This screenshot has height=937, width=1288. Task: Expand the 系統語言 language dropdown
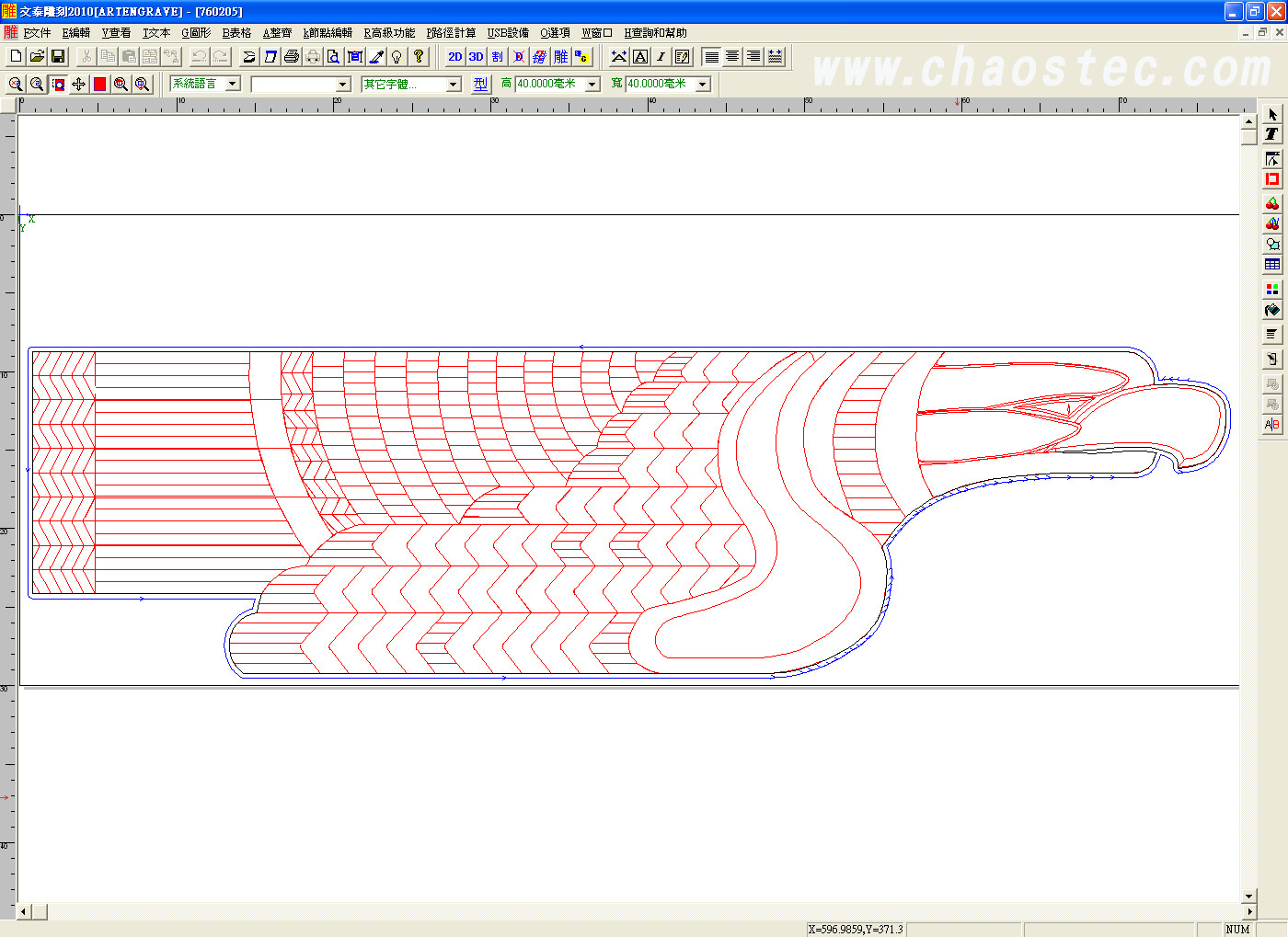pos(233,84)
